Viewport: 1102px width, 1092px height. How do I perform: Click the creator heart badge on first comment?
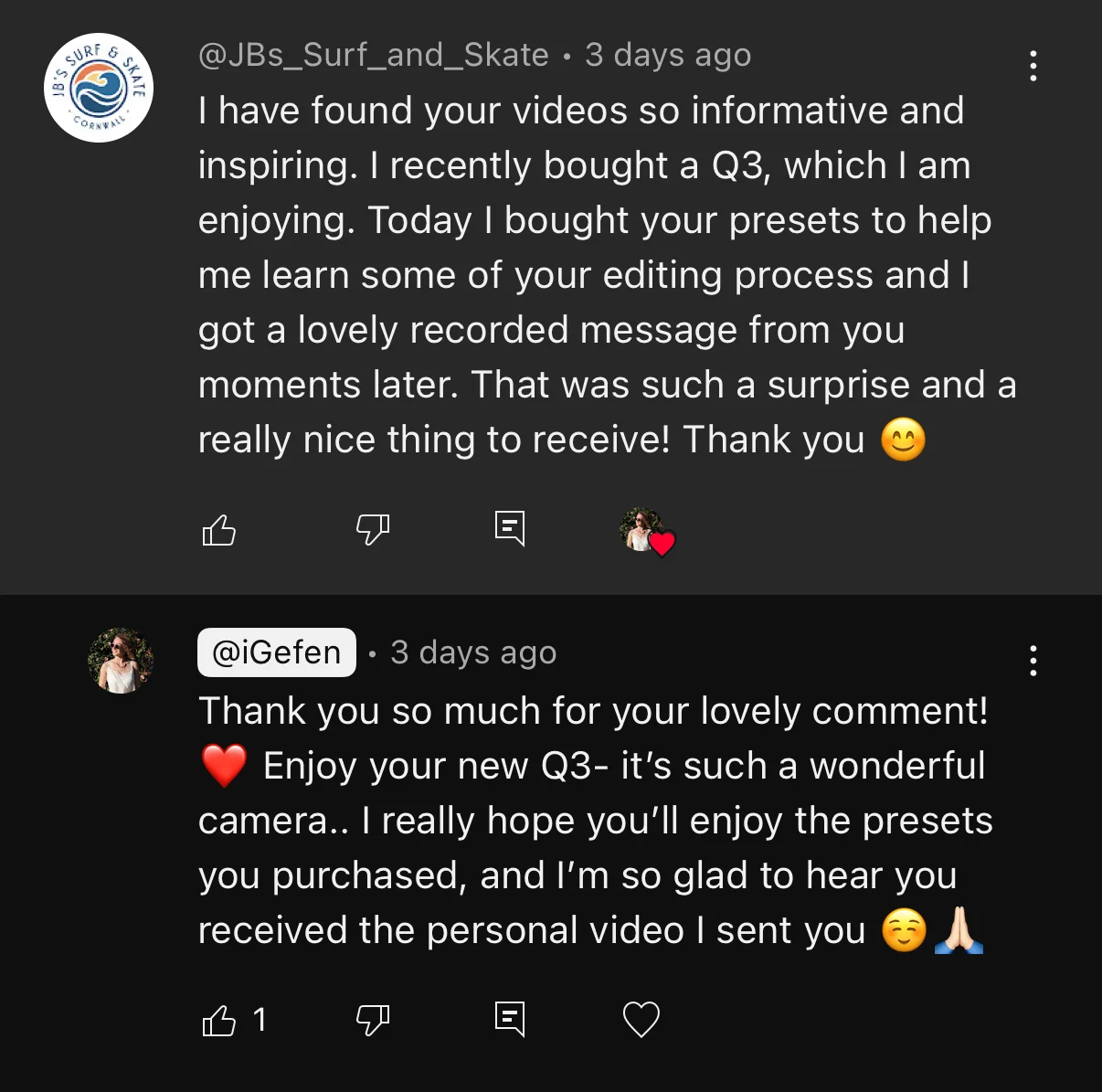tap(646, 531)
